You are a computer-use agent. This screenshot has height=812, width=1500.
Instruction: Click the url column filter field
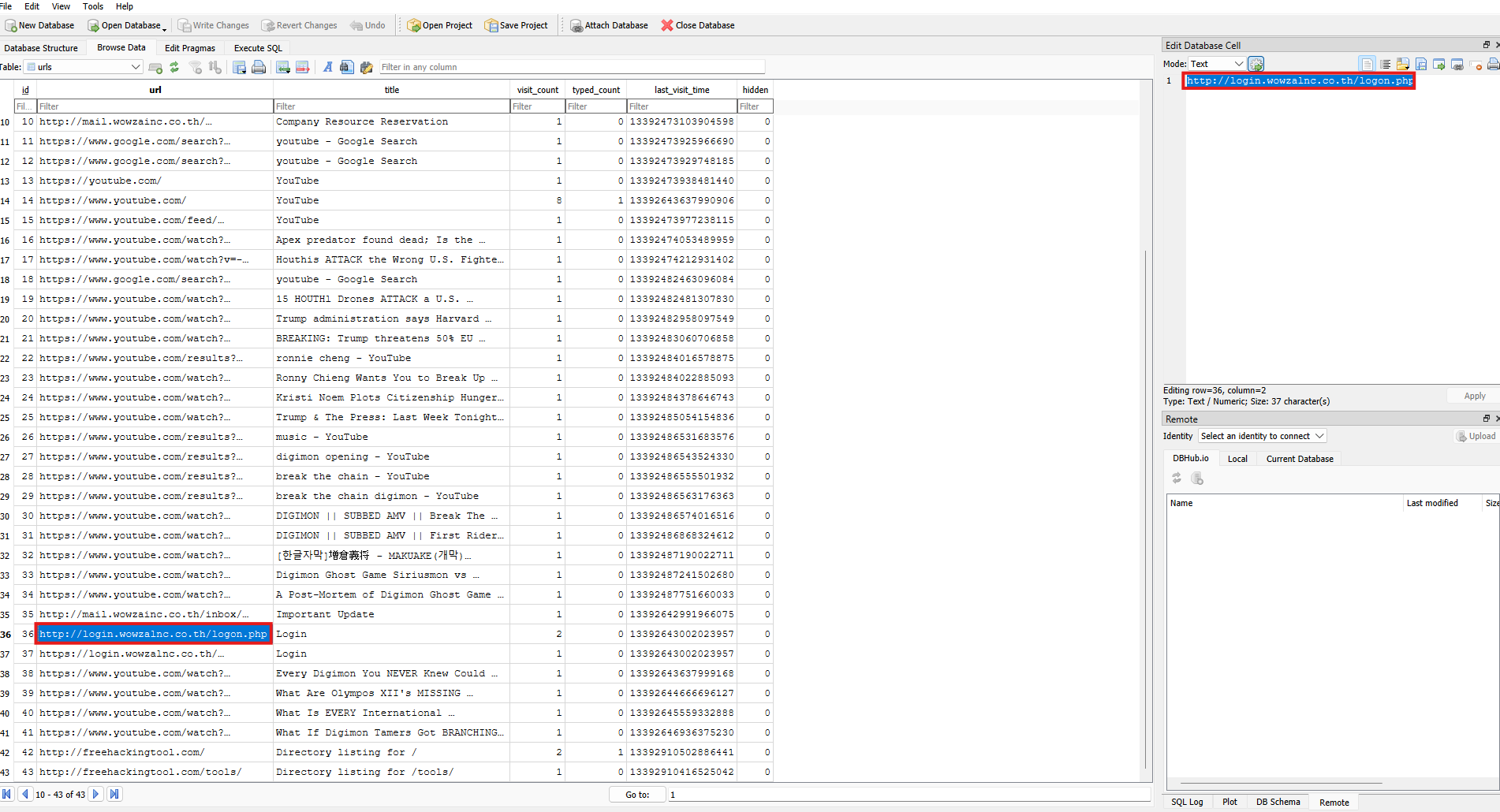coord(155,106)
